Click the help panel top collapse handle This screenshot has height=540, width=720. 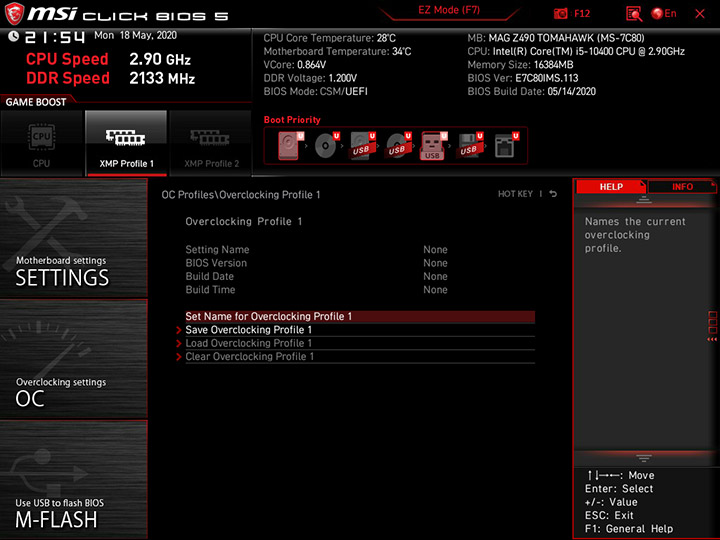tap(643, 200)
